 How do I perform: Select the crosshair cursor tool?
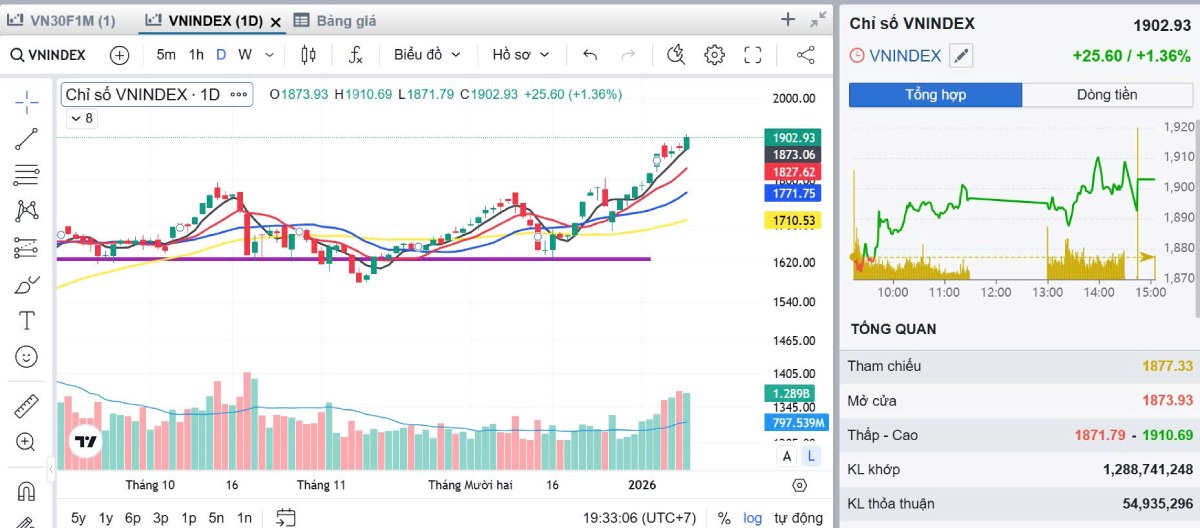(27, 101)
